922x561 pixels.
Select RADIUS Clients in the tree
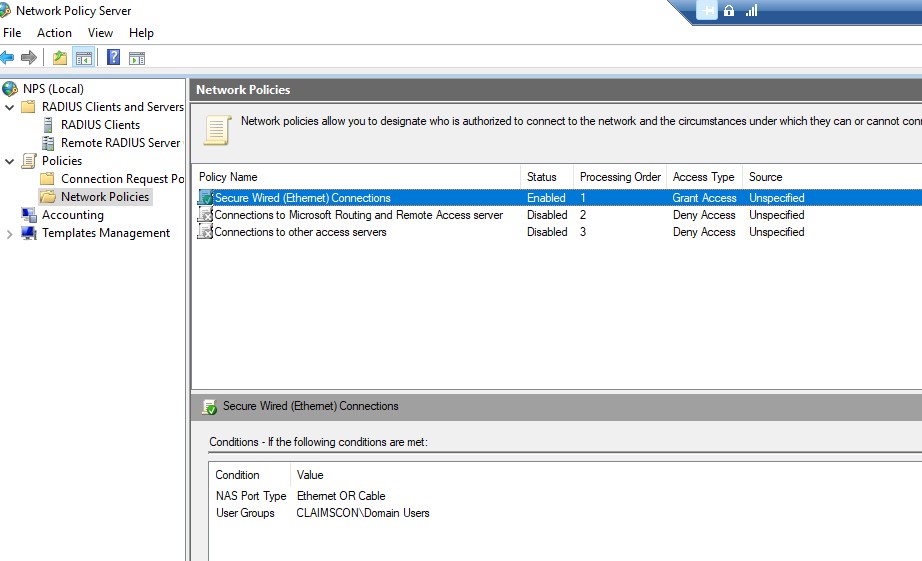click(101, 125)
